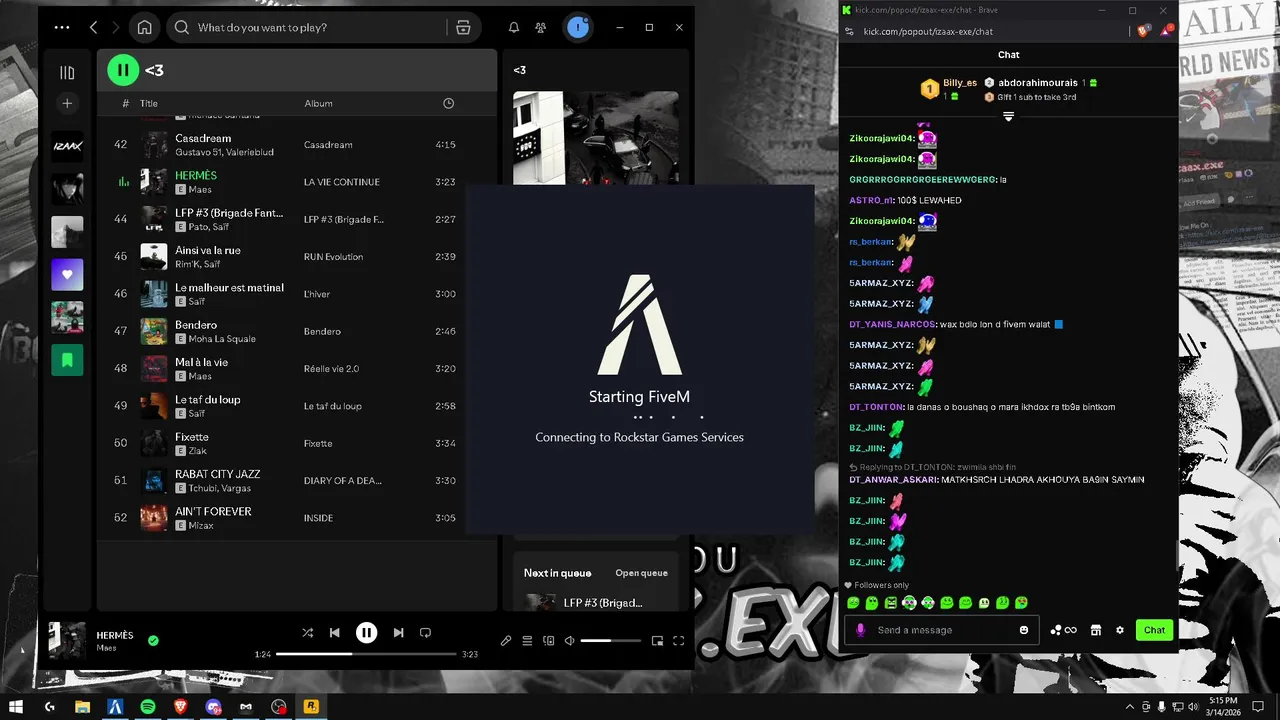This screenshot has height=720, width=1280.
Task: Toggle shuffle in the Spotify player bar
Action: tap(308, 632)
